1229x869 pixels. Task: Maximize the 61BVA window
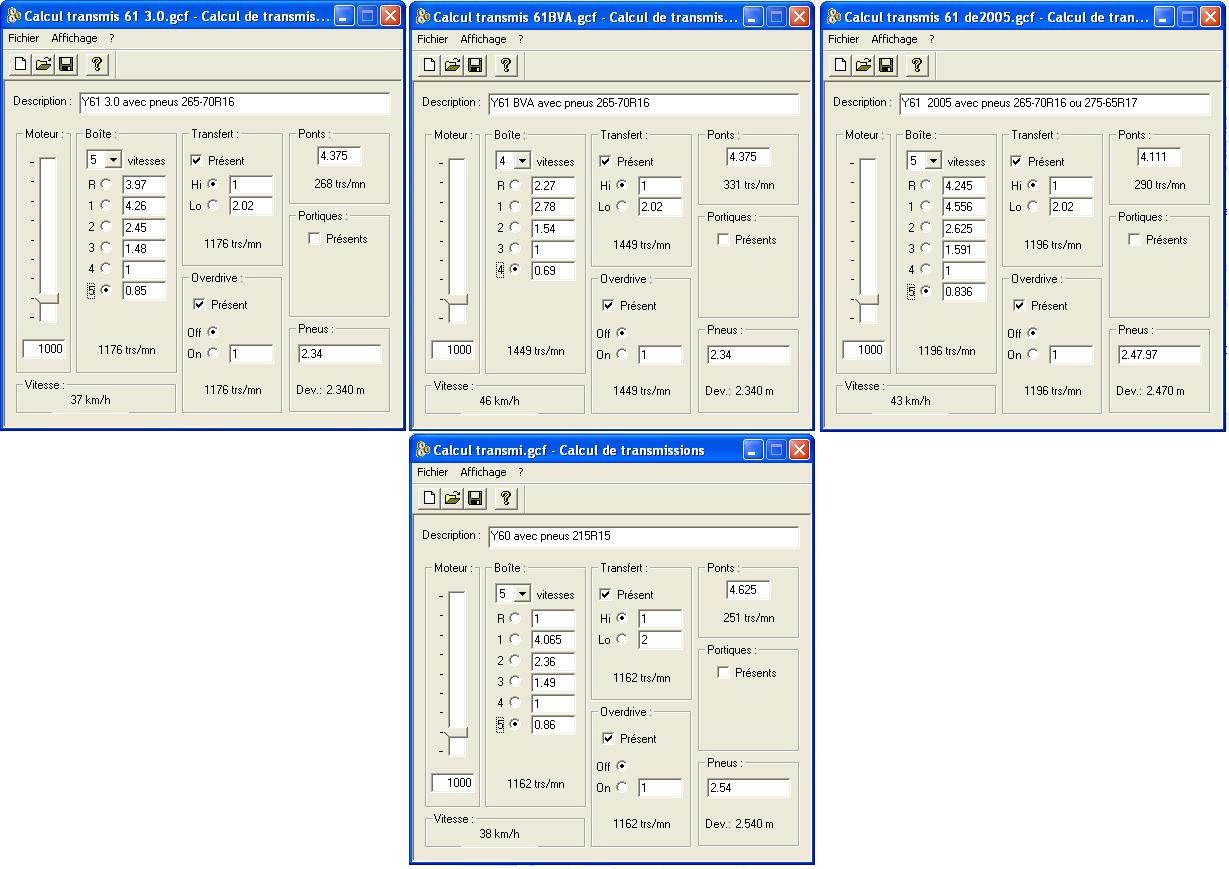point(776,16)
